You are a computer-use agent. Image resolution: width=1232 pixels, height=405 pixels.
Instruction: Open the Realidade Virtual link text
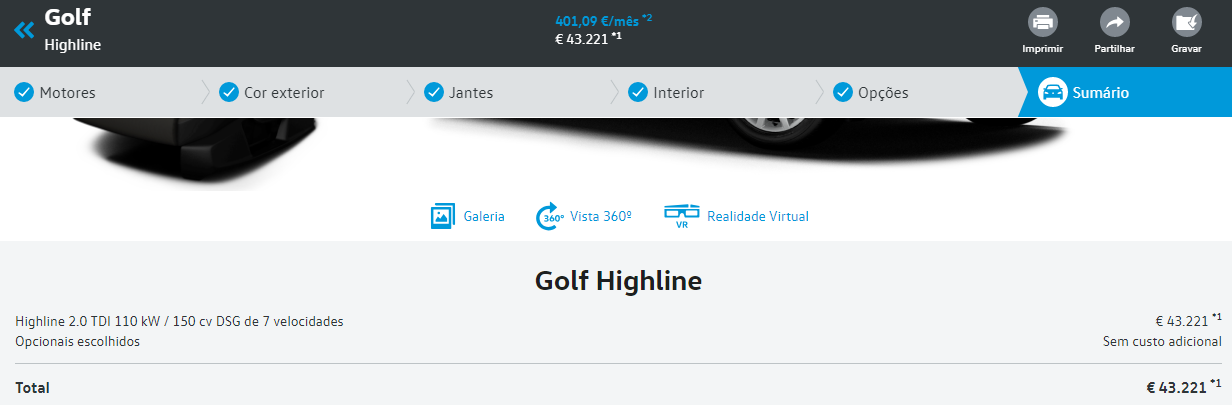(757, 216)
